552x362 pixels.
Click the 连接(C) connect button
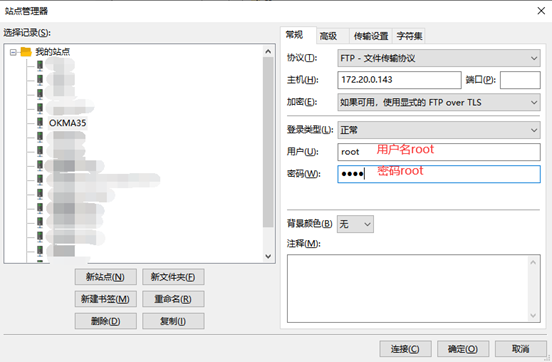(405, 349)
